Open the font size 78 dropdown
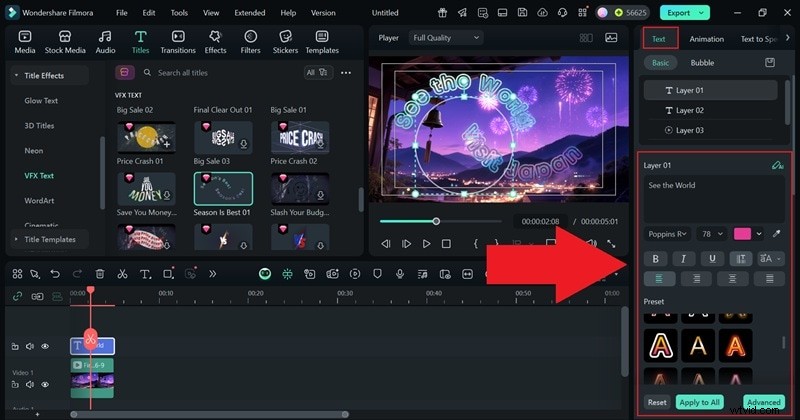Viewport: 800px width, 420px height. [x=712, y=234]
